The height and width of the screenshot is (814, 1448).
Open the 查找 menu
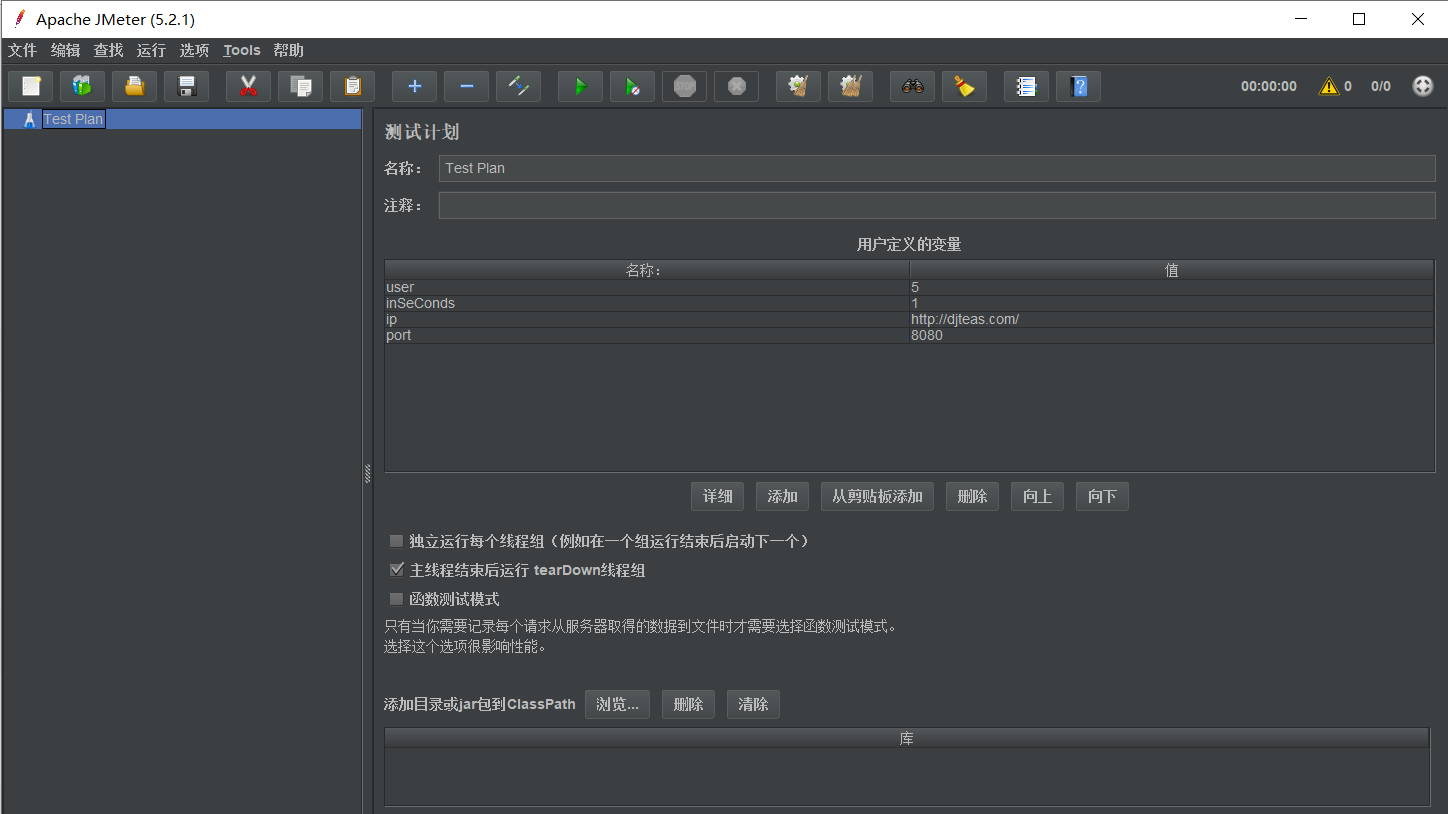[x=108, y=50]
